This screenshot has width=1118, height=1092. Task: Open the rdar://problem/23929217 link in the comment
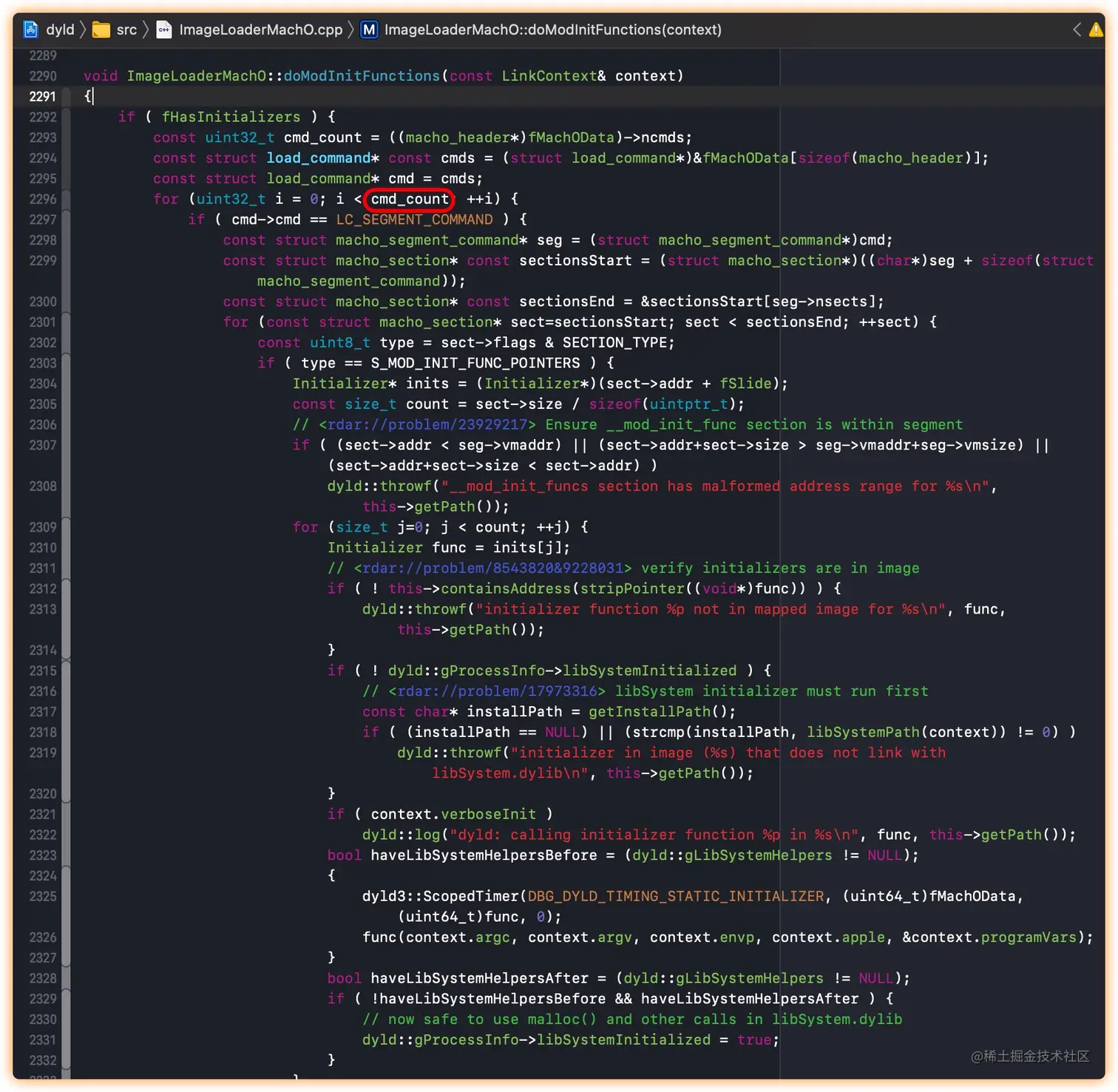click(x=427, y=424)
